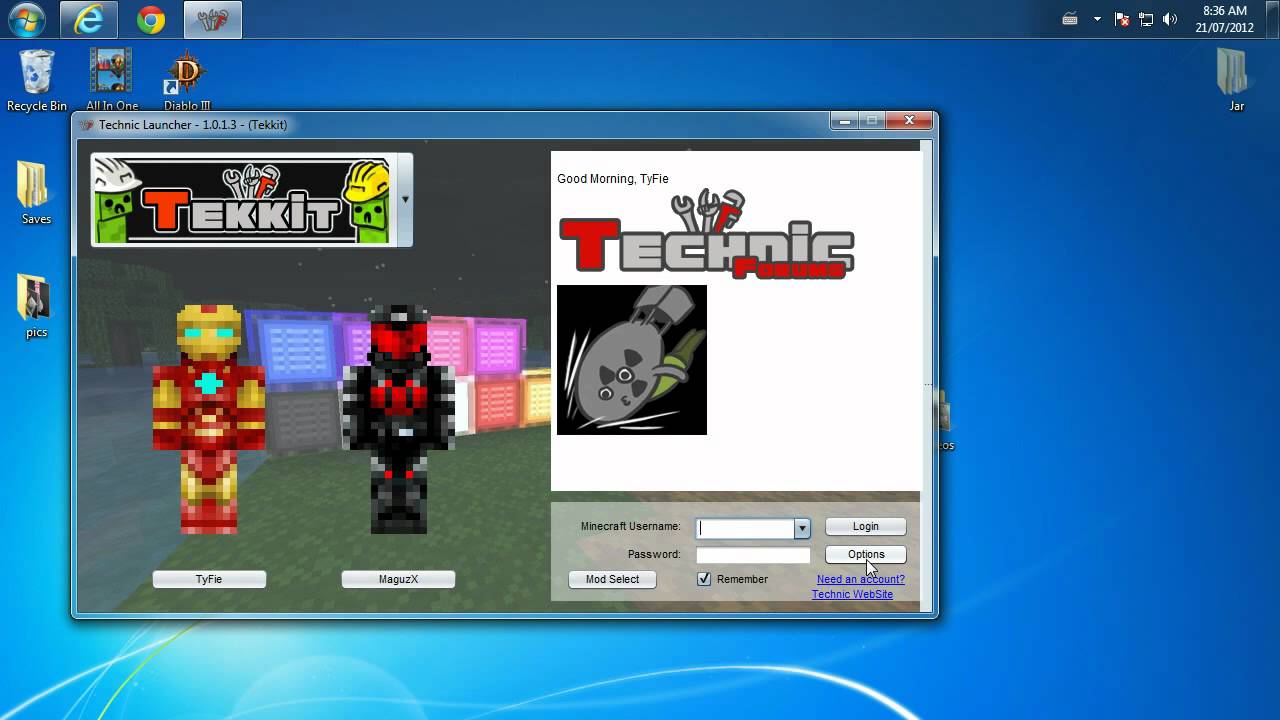This screenshot has height=720, width=1280.
Task: Open the Recycle Bin desktop icon
Action: (37, 80)
